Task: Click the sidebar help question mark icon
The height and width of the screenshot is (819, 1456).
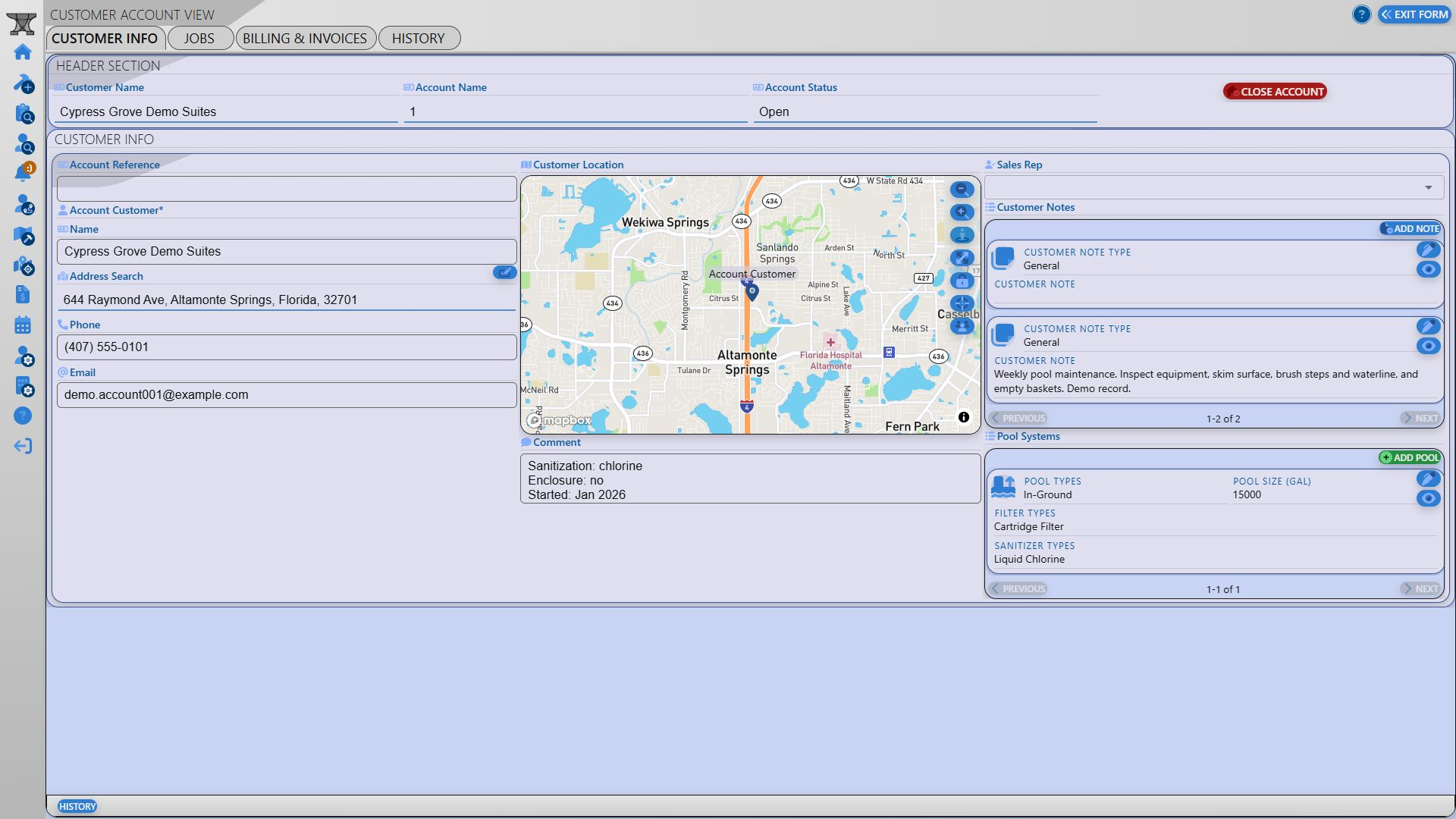Action: coord(23,416)
